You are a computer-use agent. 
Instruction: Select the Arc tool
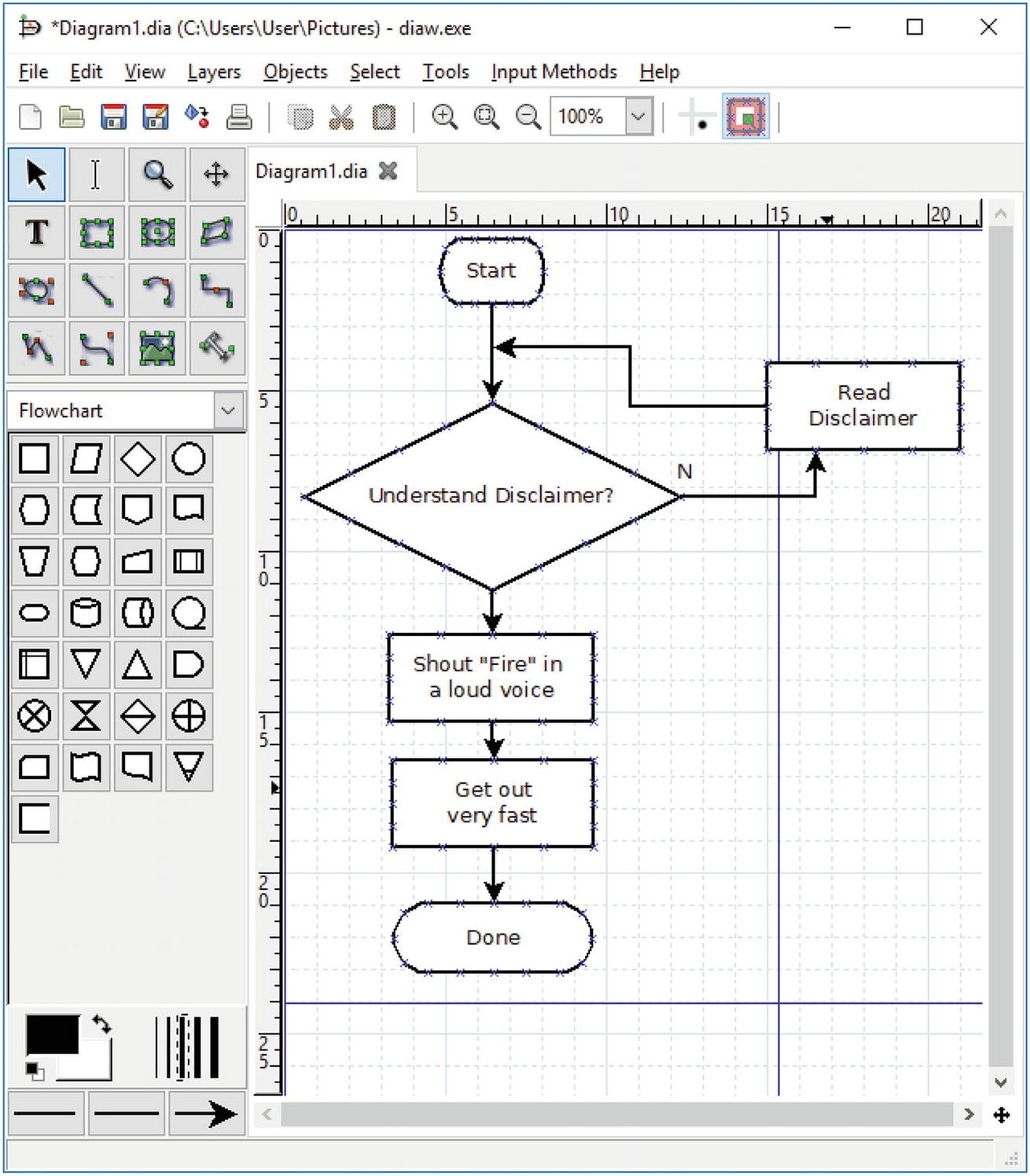pyautogui.click(x=157, y=290)
